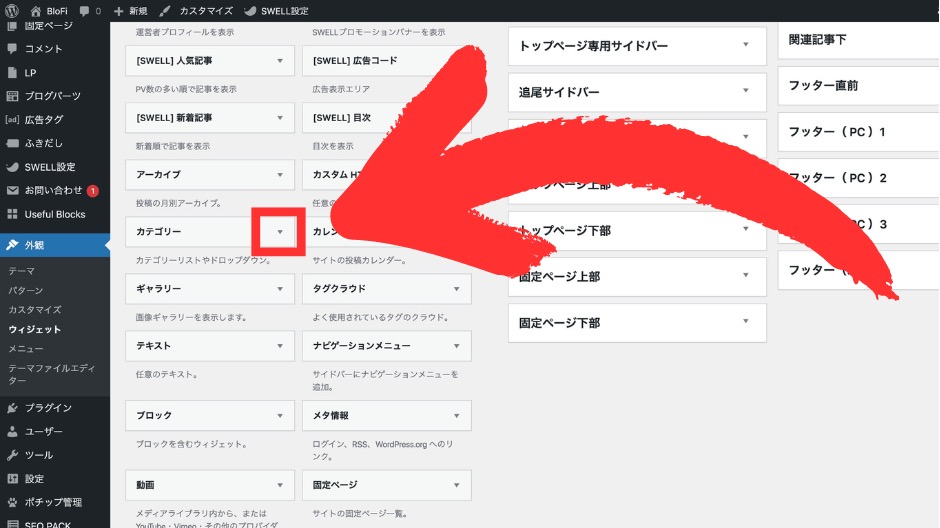Expand the アーカイブ widget arrow
940x528 pixels.
[279, 174]
